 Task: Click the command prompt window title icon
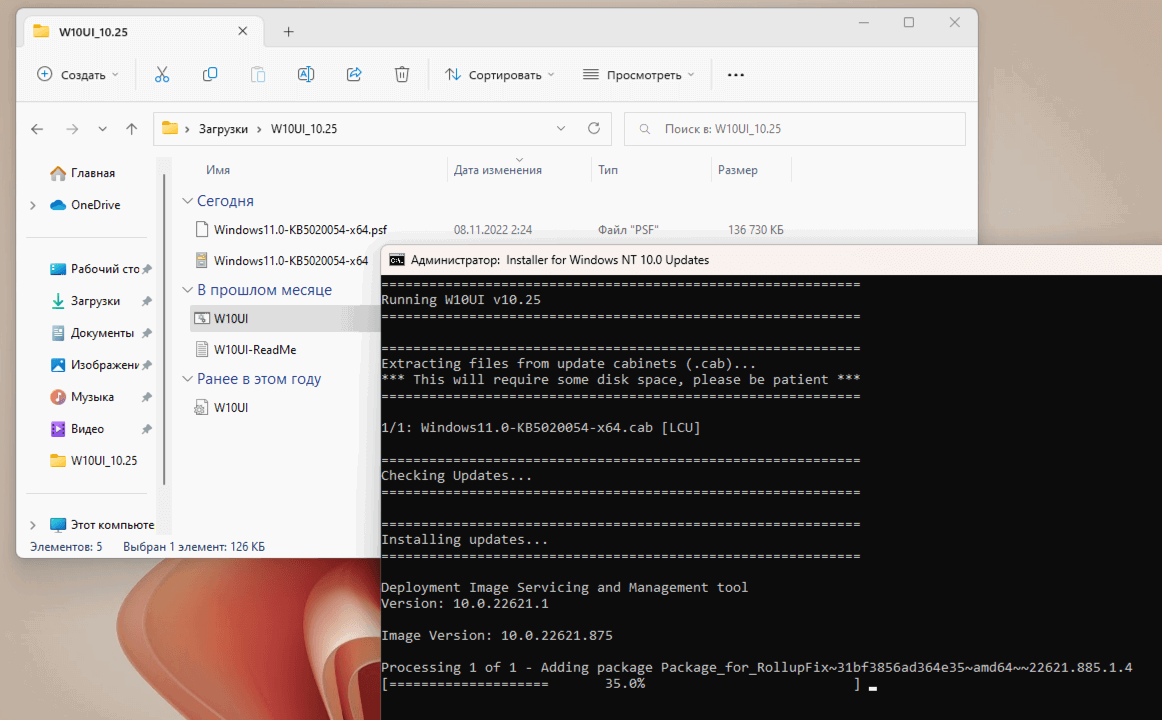[x=396, y=260]
